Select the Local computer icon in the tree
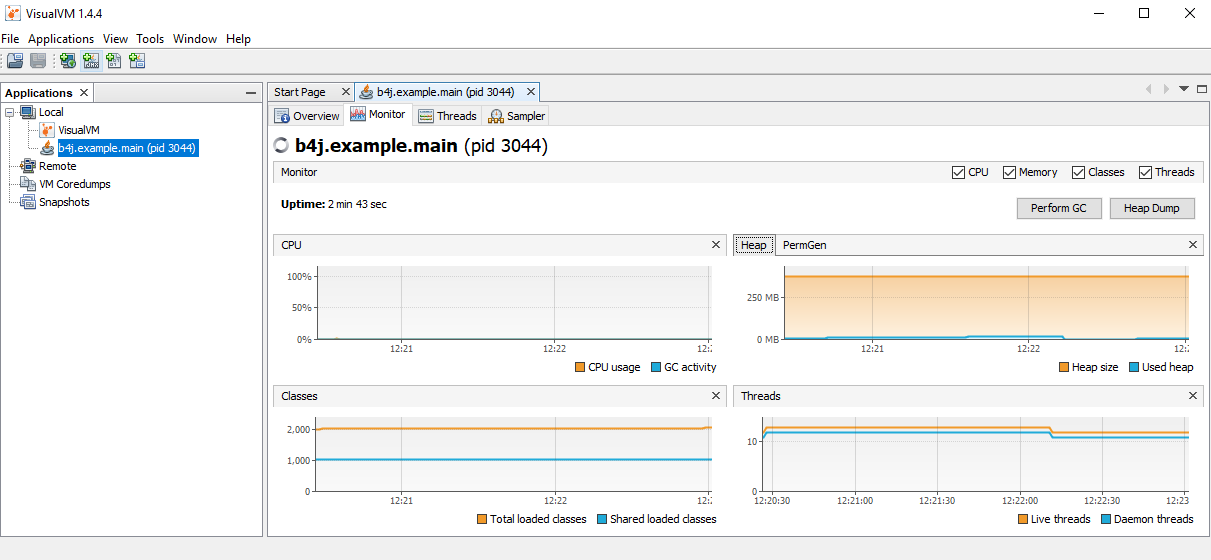This screenshot has height=560, width=1211. click(28, 112)
